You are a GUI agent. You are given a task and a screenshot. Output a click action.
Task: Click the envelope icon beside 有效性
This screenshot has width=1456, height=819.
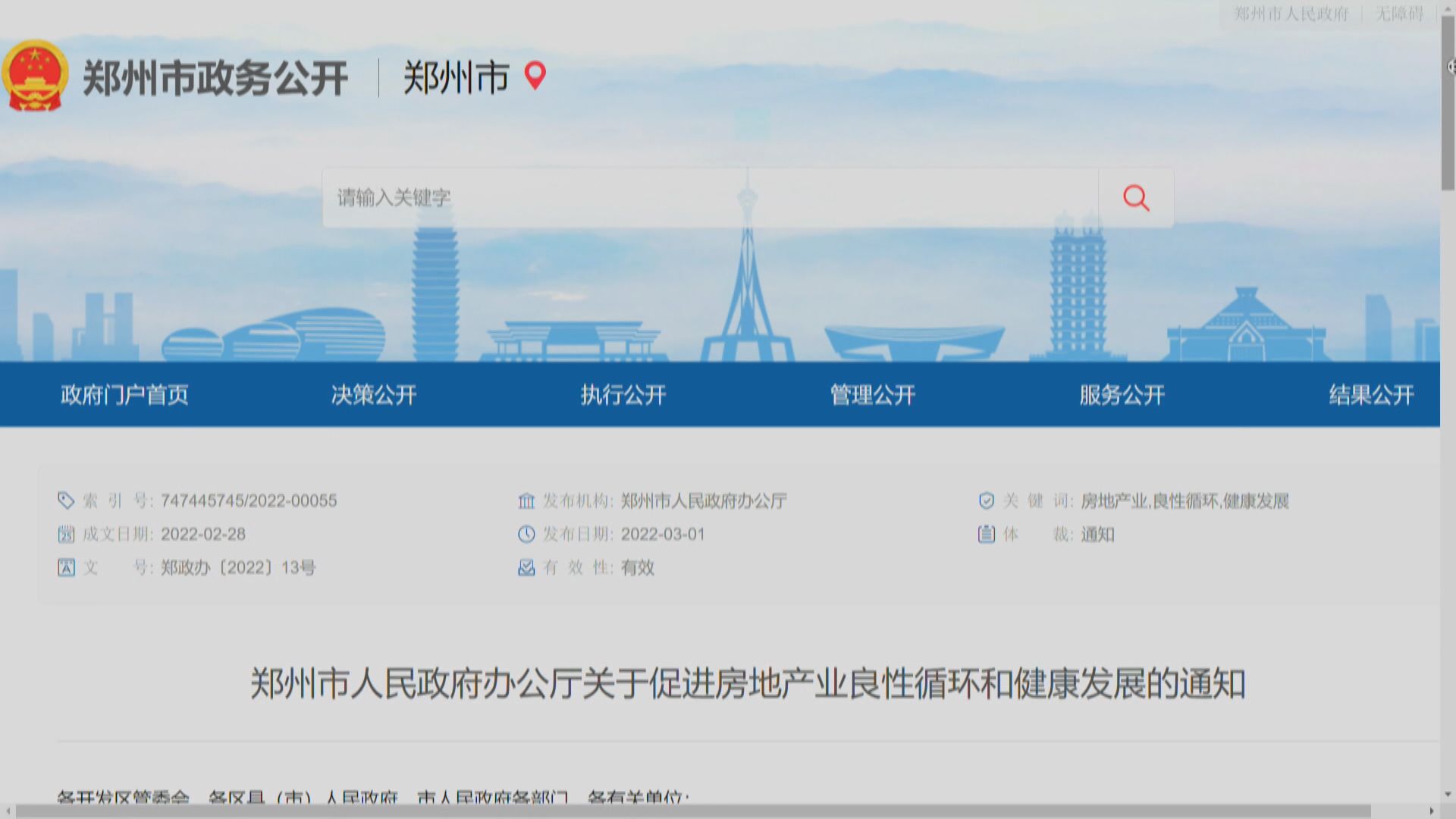click(x=526, y=568)
